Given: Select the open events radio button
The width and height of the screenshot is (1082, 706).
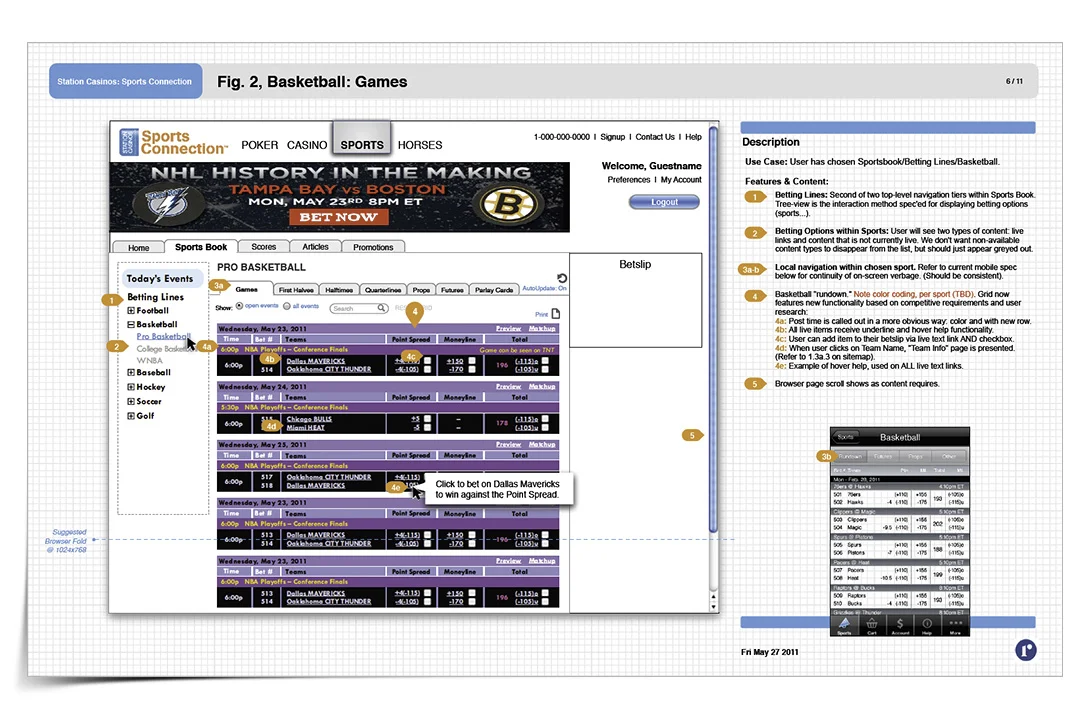Looking at the screenshot, I should pyautogui.click(x=239, y=306).
